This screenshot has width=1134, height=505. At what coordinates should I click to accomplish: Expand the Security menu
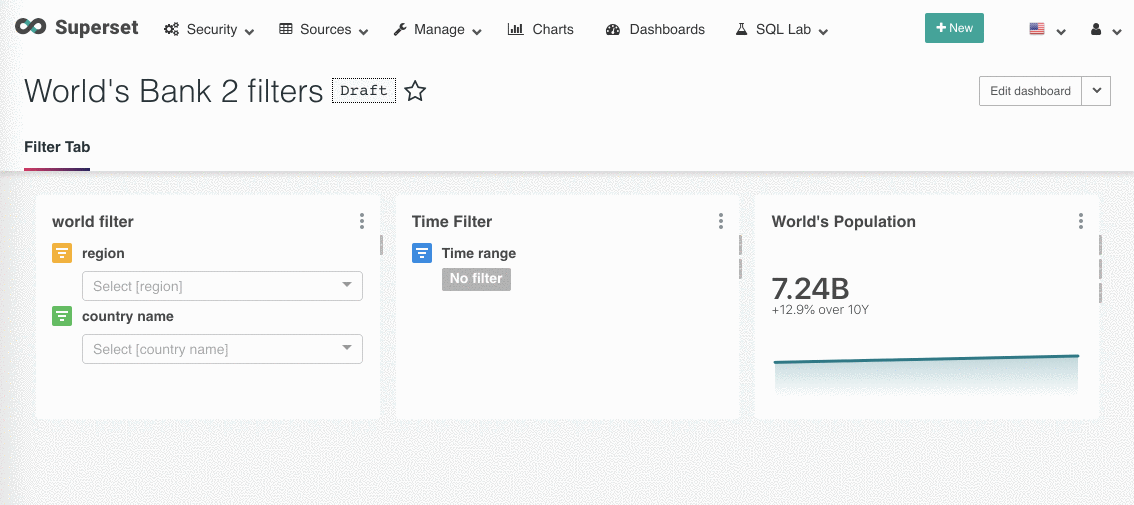coord(250,33)
